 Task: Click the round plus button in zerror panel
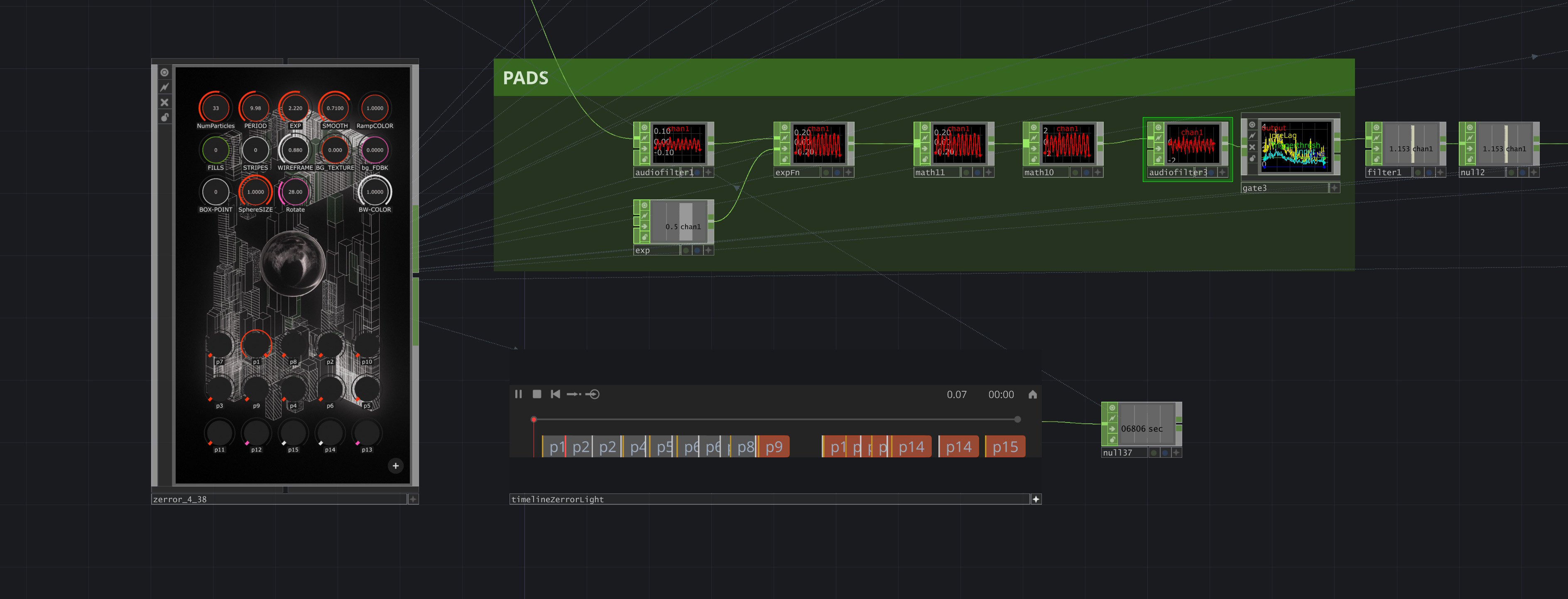coord(396,466)
